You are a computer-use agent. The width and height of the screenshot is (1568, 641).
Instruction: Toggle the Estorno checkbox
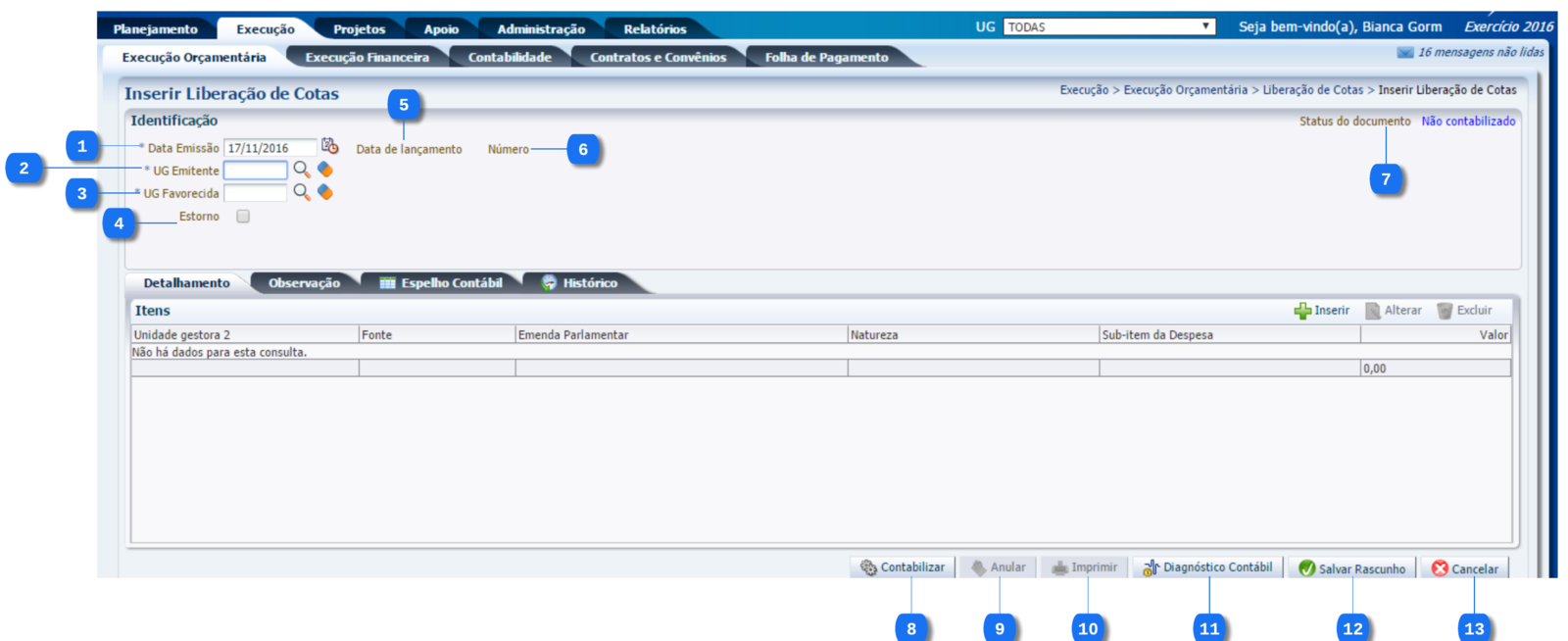point(243,217)
